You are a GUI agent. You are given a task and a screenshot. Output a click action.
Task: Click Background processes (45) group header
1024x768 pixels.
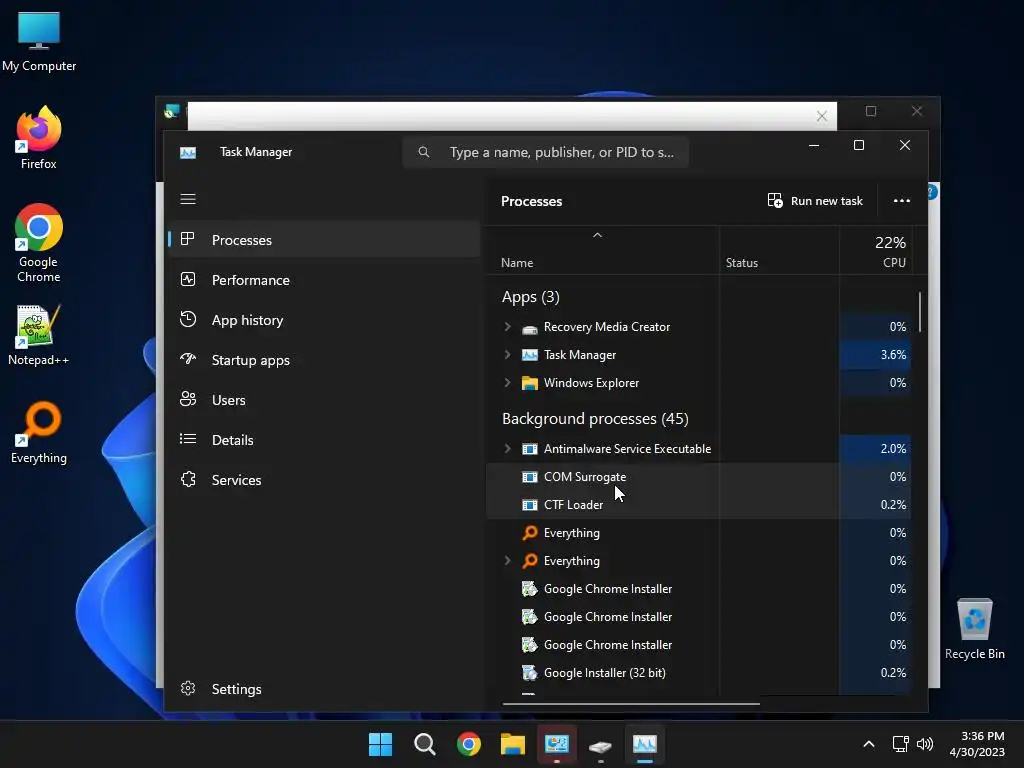pos(595,419)
